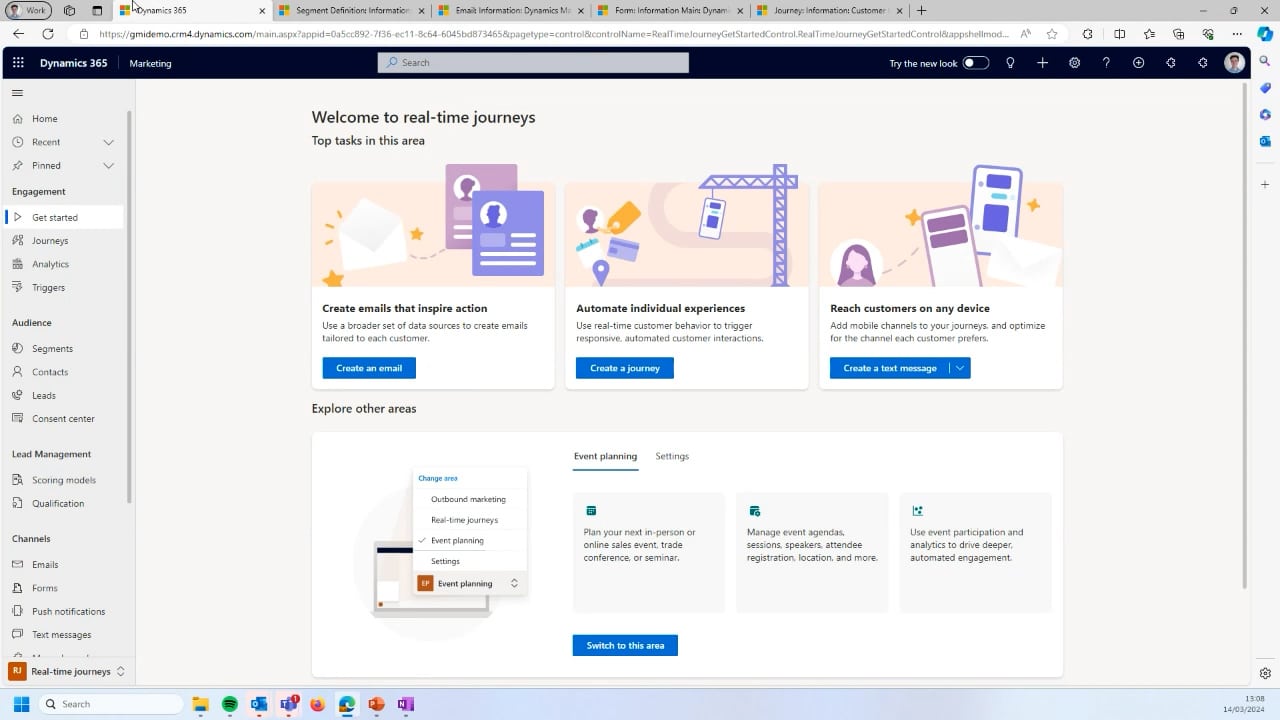Screen dimensions: 1280x720
Task: Click the main page vertical scrollbar
Action: pos(1244,335)
